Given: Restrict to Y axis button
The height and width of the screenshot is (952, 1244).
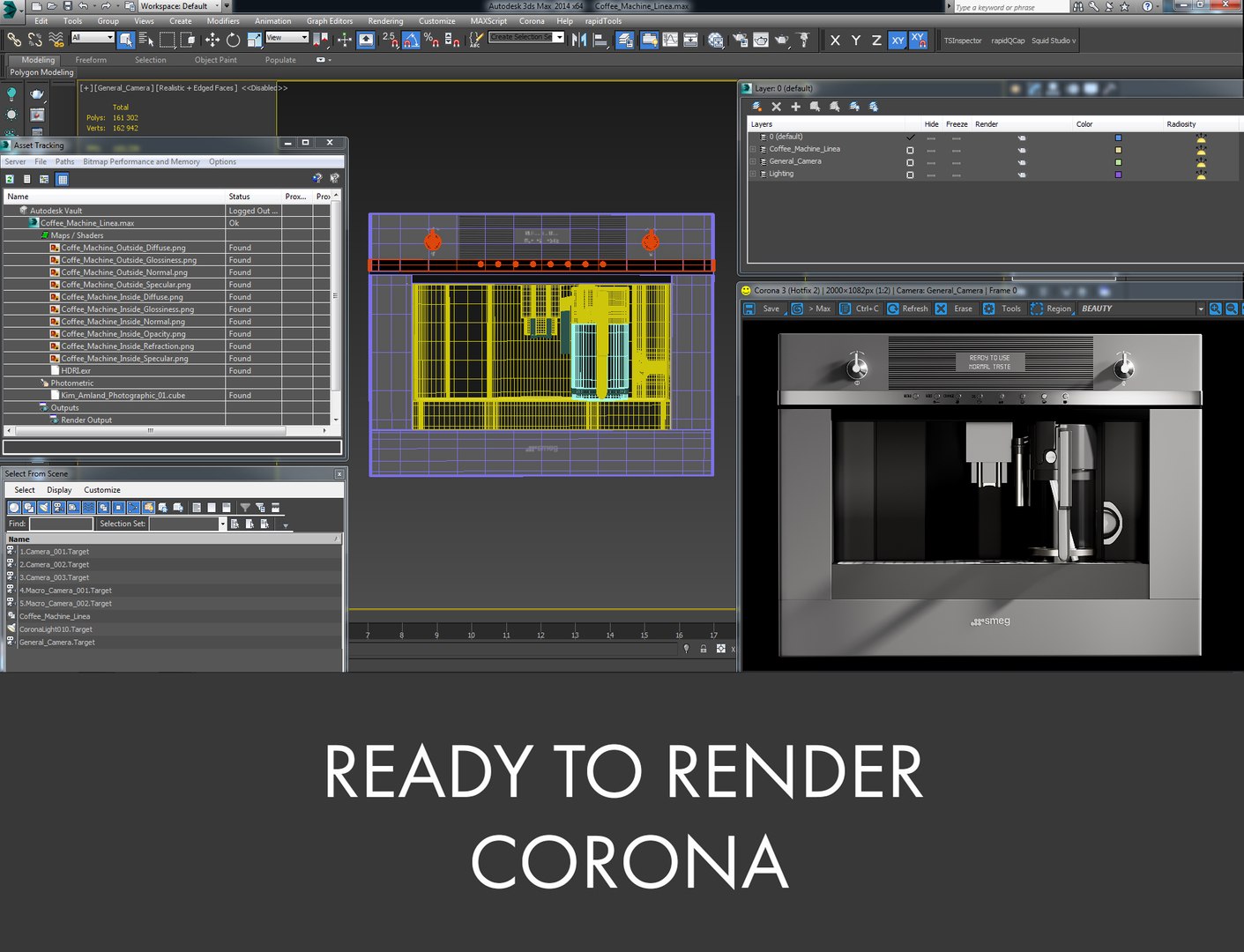Looking at the screenshot, I should [x=855, y=40].
